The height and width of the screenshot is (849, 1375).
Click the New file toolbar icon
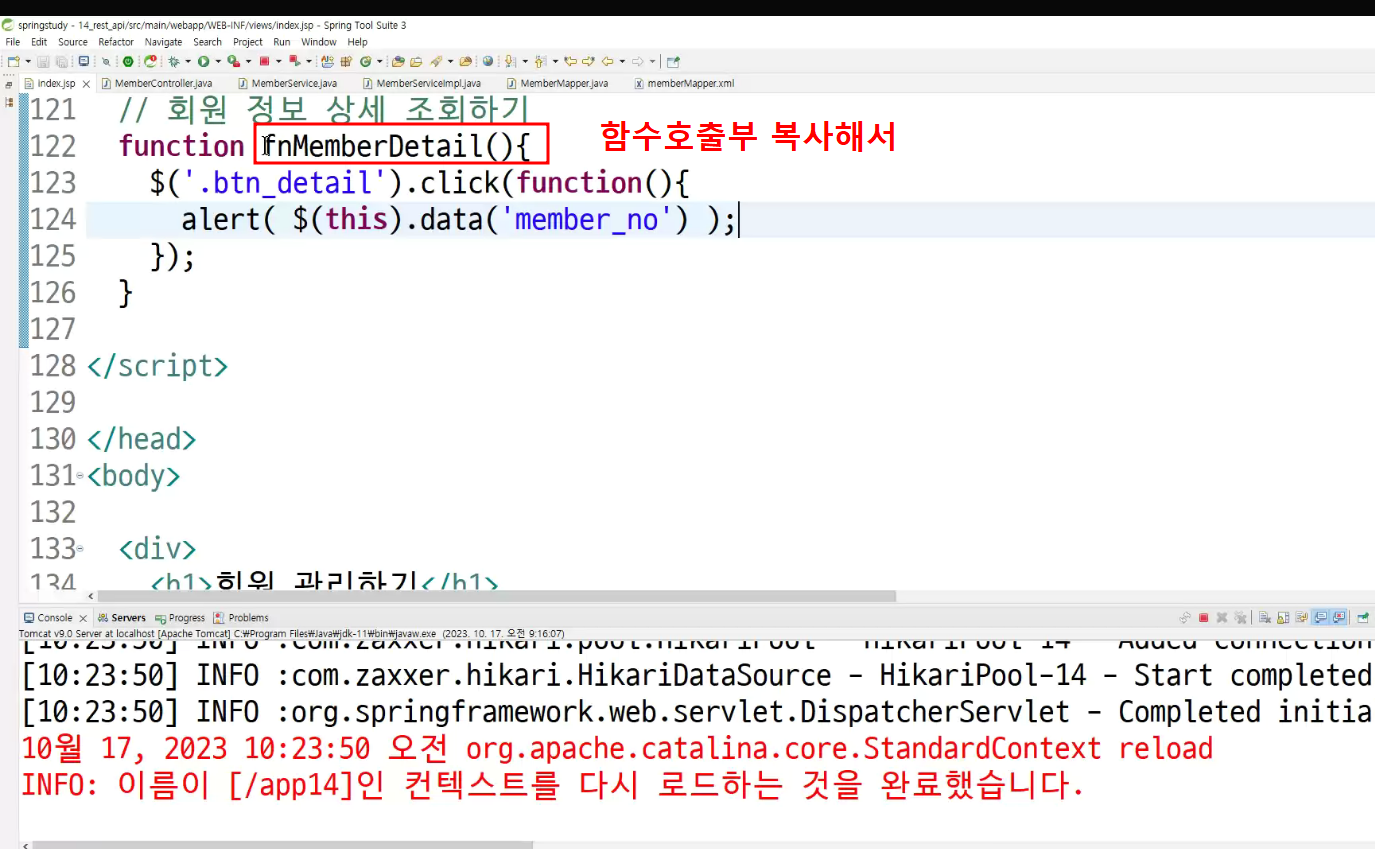tap(13, 61)
